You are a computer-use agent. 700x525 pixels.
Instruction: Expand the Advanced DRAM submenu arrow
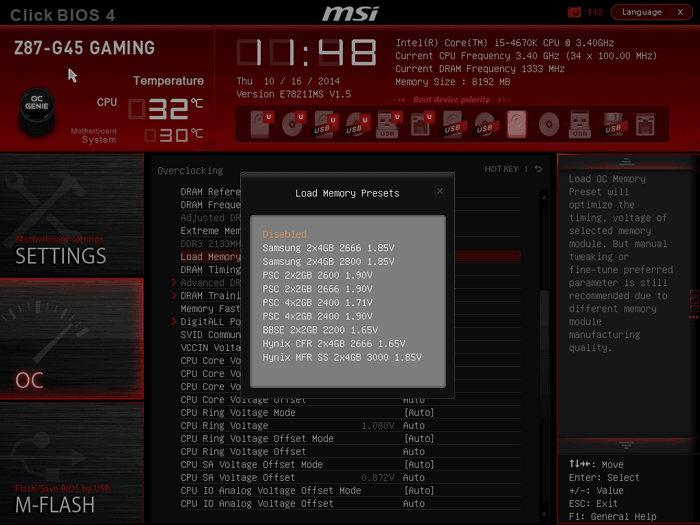point(174,282)
